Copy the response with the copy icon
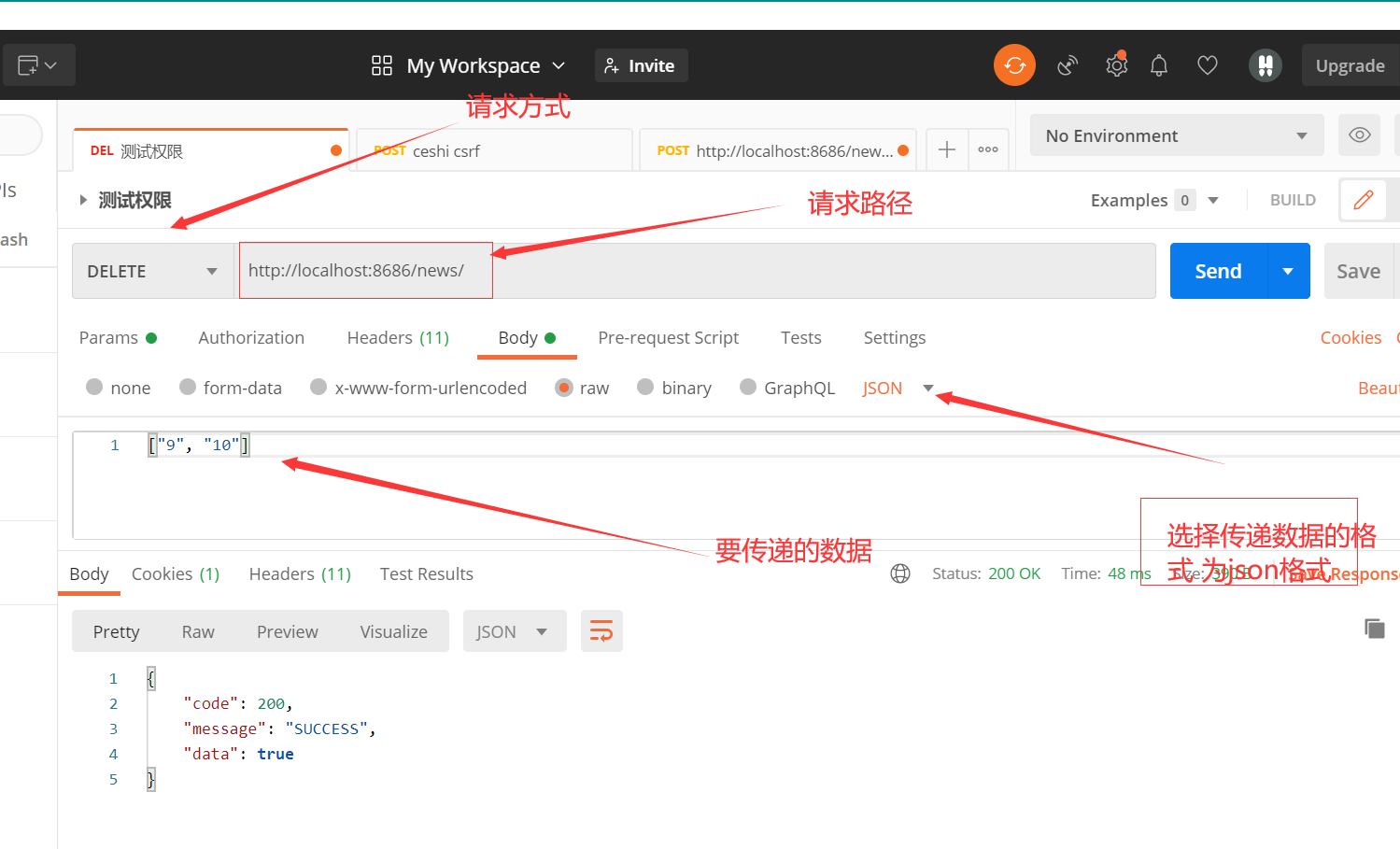This screenshot has width=1400, height=849. coord(1375,628)
